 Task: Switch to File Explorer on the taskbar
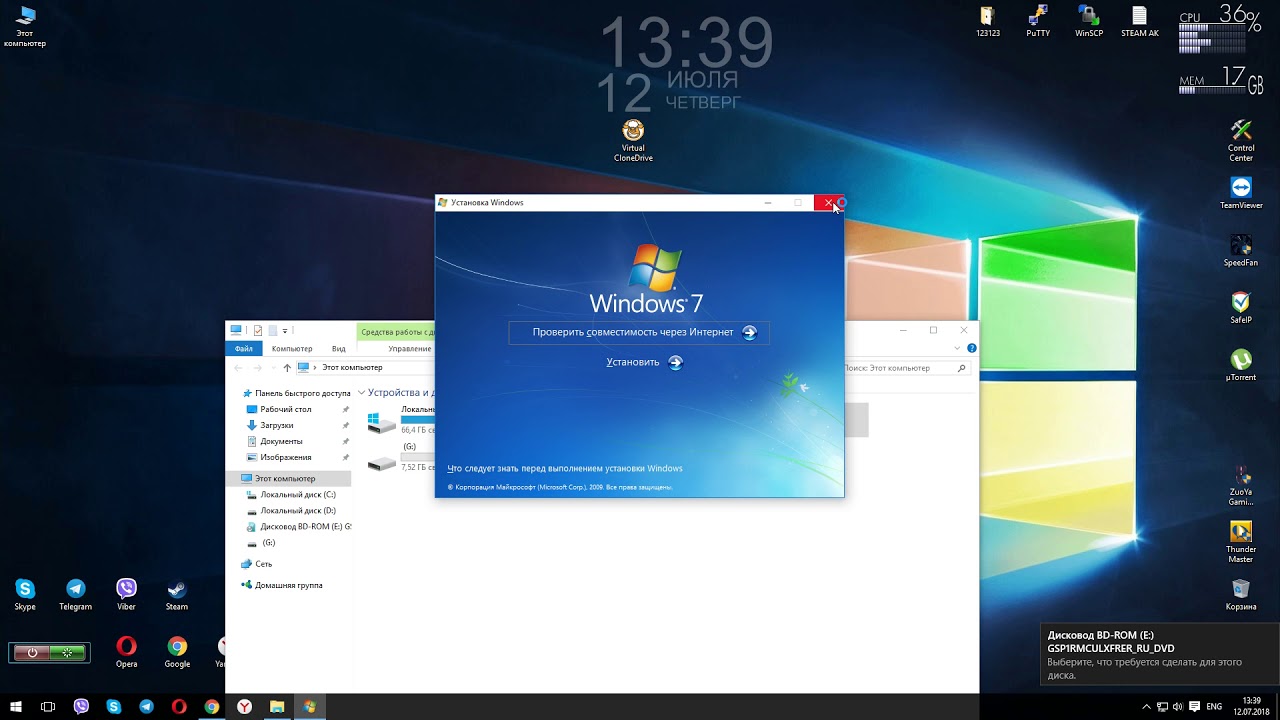point(277,707)
